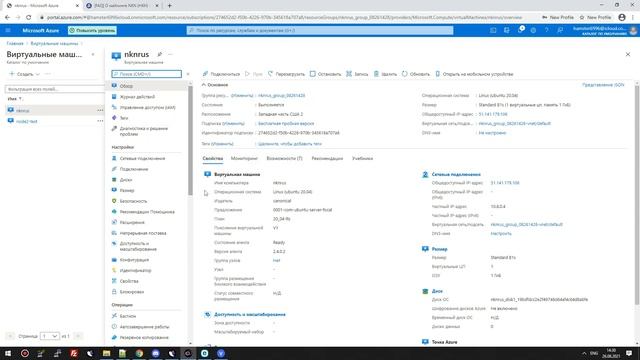This screenshot has height=360, width=640.
Task: Collapse the Основное section
Action: (215, 85)
